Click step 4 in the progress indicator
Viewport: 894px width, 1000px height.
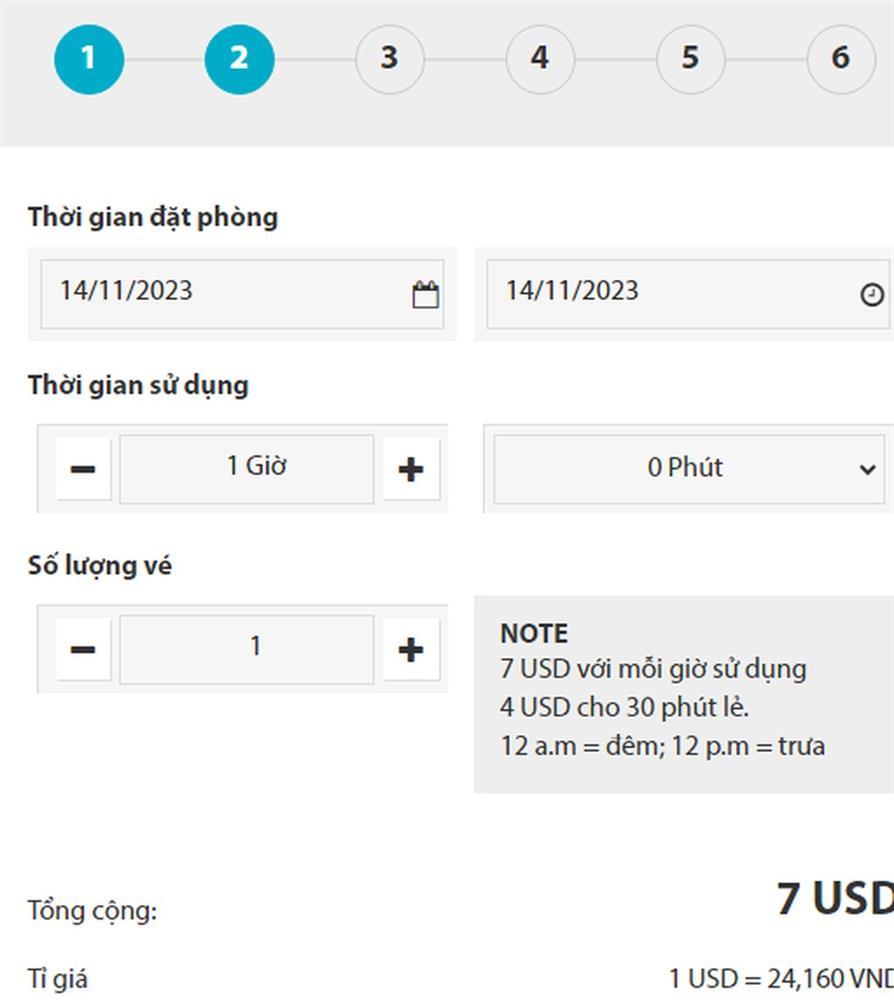540,58
